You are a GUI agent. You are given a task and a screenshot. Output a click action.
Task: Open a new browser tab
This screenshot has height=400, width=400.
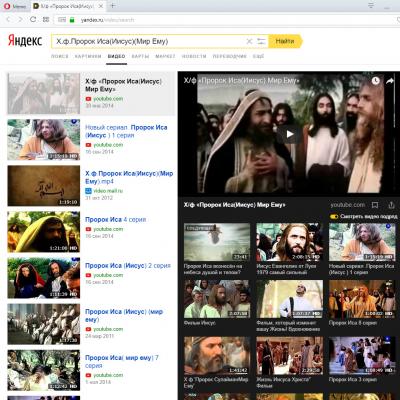113,6
